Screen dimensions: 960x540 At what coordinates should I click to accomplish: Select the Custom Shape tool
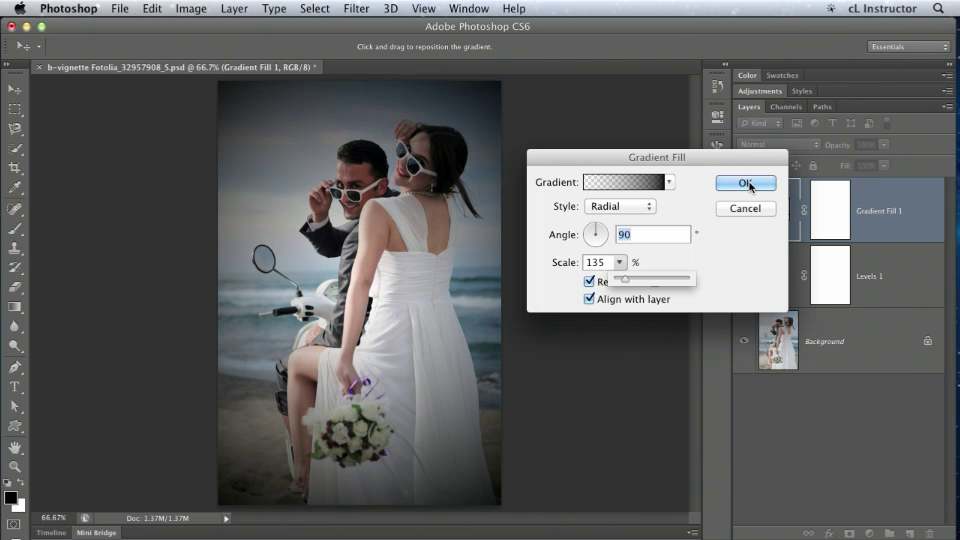pyautogui.click(x=15, y=426)
